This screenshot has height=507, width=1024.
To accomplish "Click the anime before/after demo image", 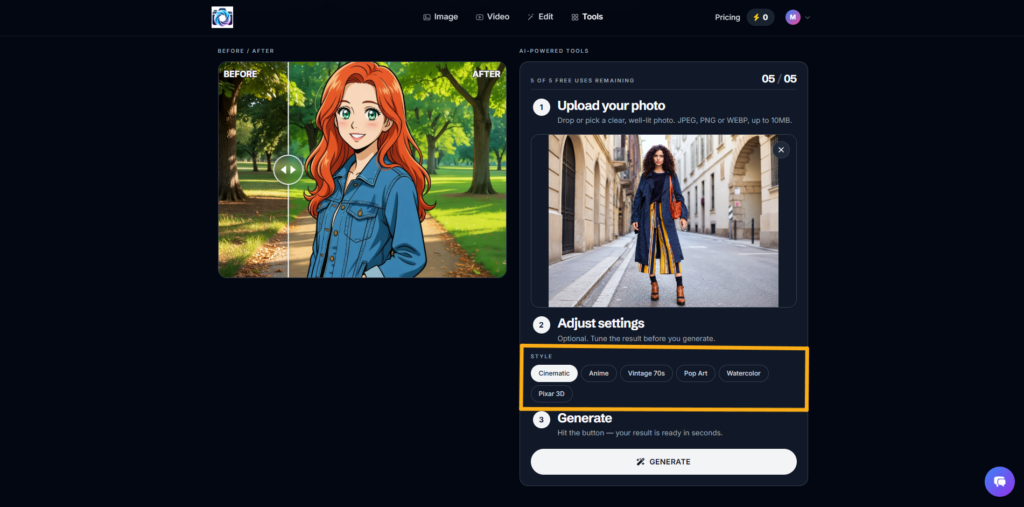I will coord(362,170).
